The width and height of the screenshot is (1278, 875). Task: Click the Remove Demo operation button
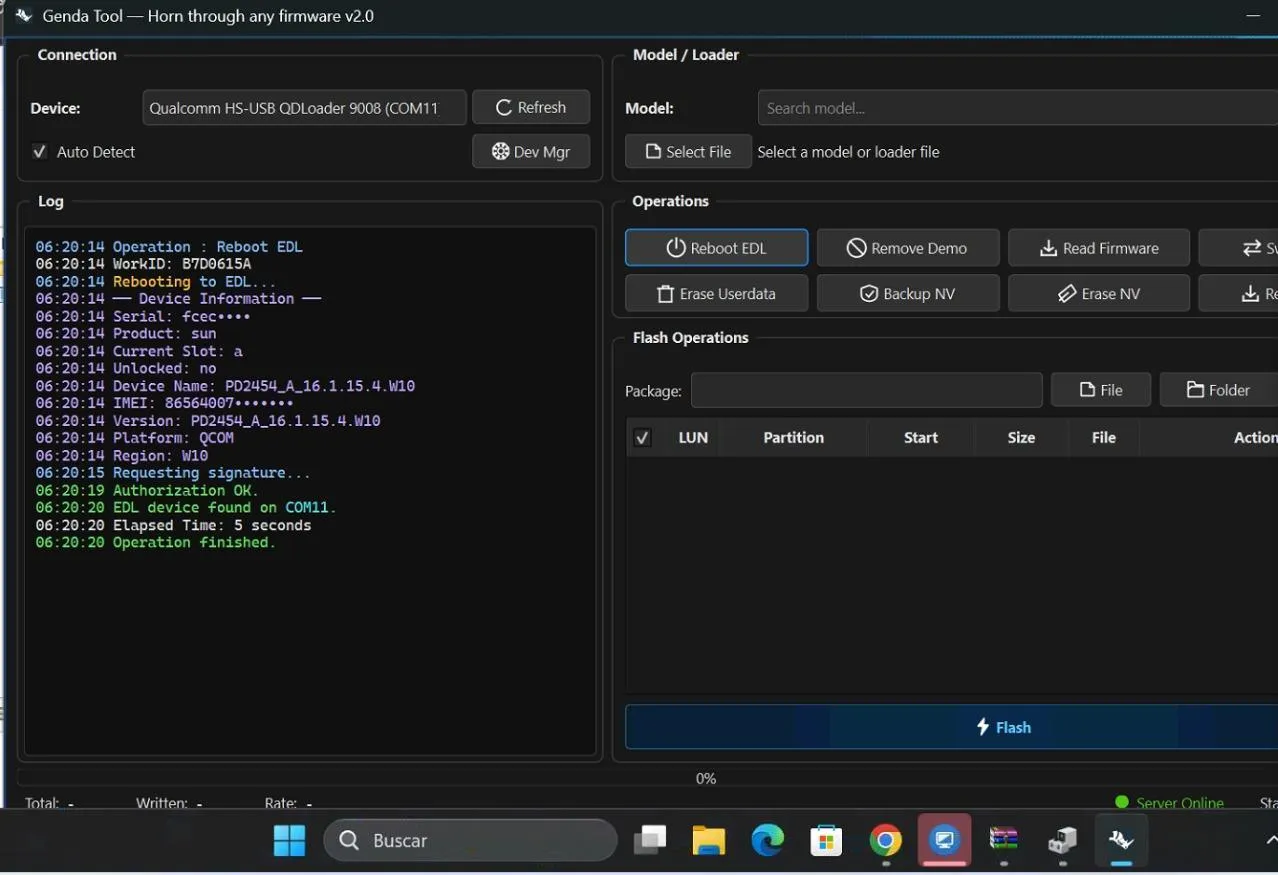(907, 248)
